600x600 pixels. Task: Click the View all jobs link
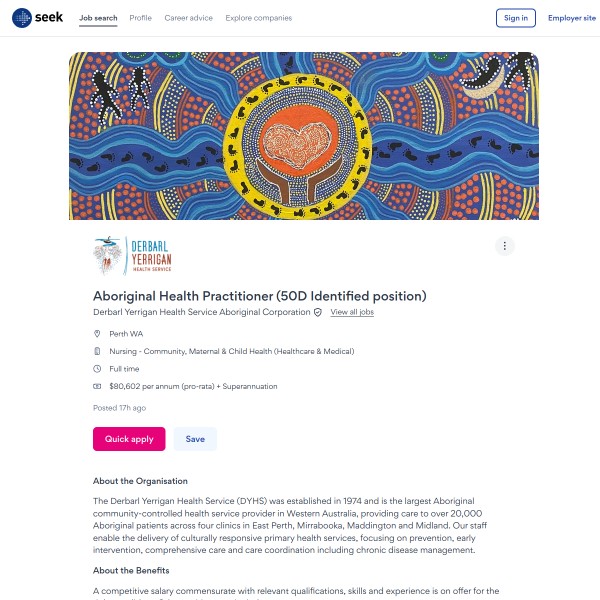coord(352,312)
